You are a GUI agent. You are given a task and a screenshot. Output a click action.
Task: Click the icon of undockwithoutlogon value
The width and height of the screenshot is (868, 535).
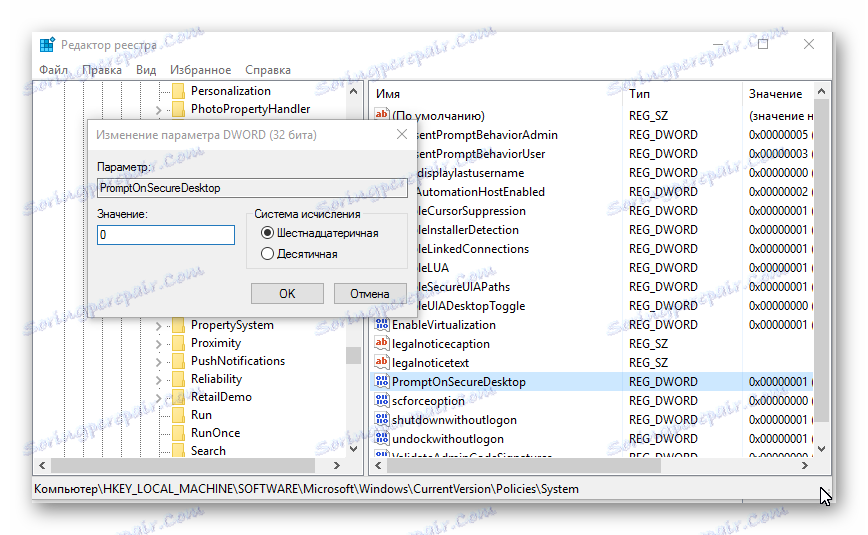(381, 438)
